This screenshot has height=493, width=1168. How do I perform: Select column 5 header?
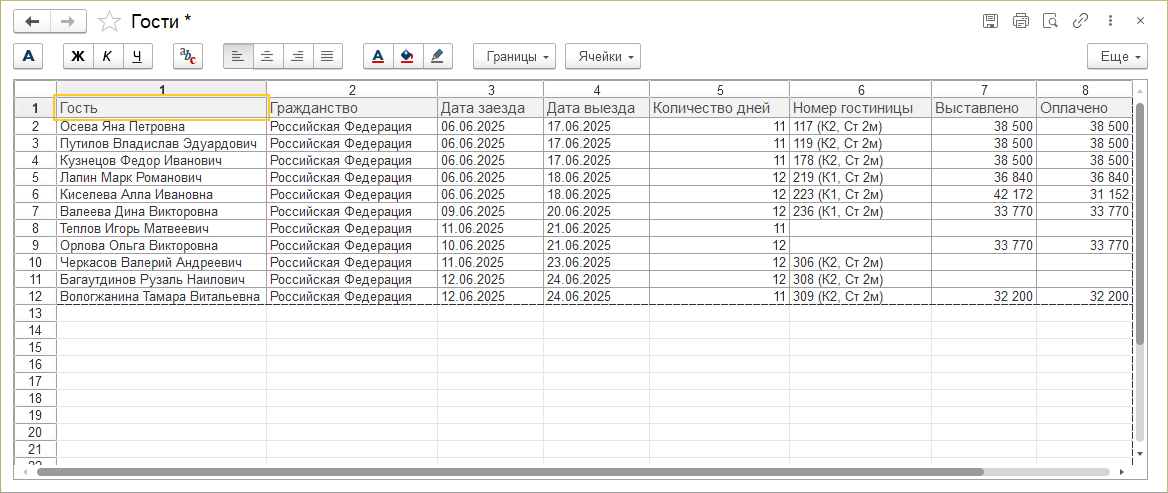[720, 89]
